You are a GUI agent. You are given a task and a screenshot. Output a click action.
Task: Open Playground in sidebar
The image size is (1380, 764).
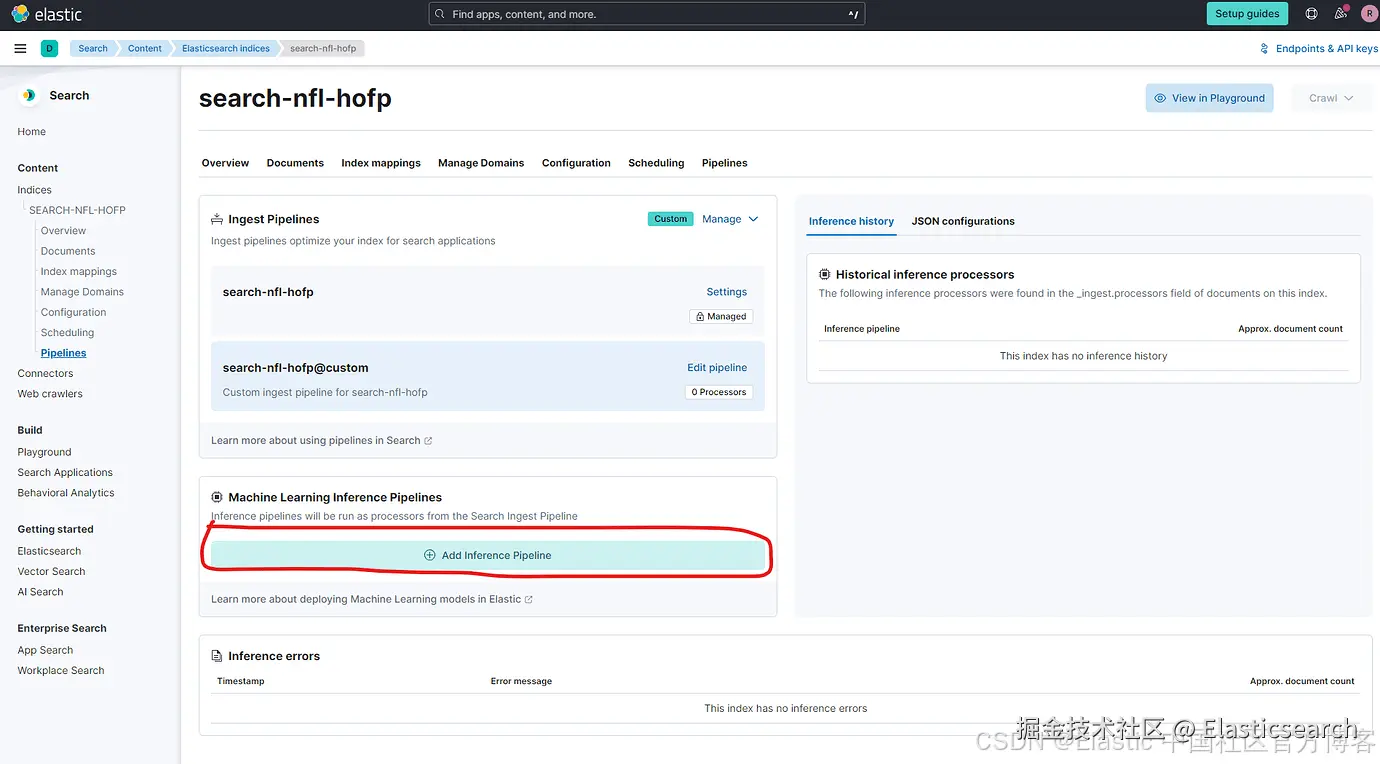pos(44,452)
